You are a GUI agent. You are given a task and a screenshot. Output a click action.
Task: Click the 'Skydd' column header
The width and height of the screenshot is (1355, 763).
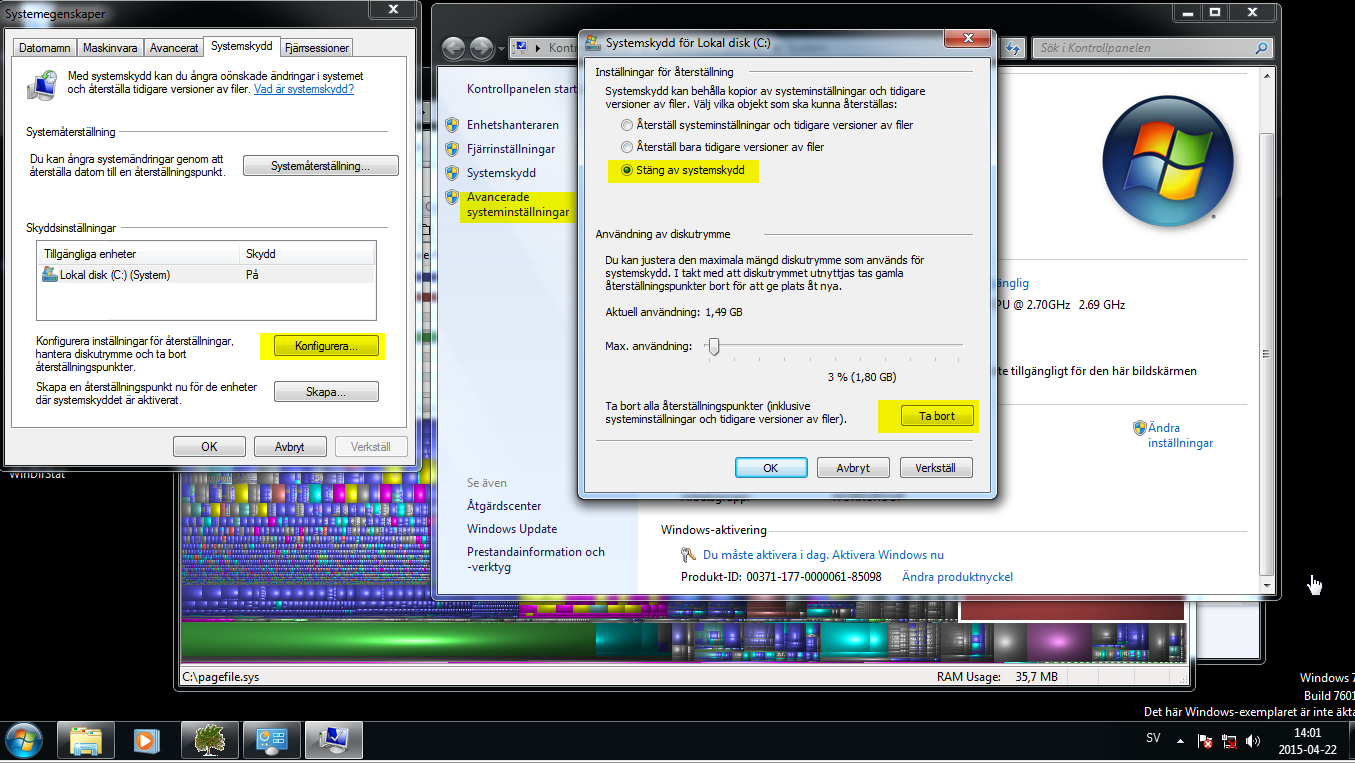pyautogui.click(x=307, y=254)
